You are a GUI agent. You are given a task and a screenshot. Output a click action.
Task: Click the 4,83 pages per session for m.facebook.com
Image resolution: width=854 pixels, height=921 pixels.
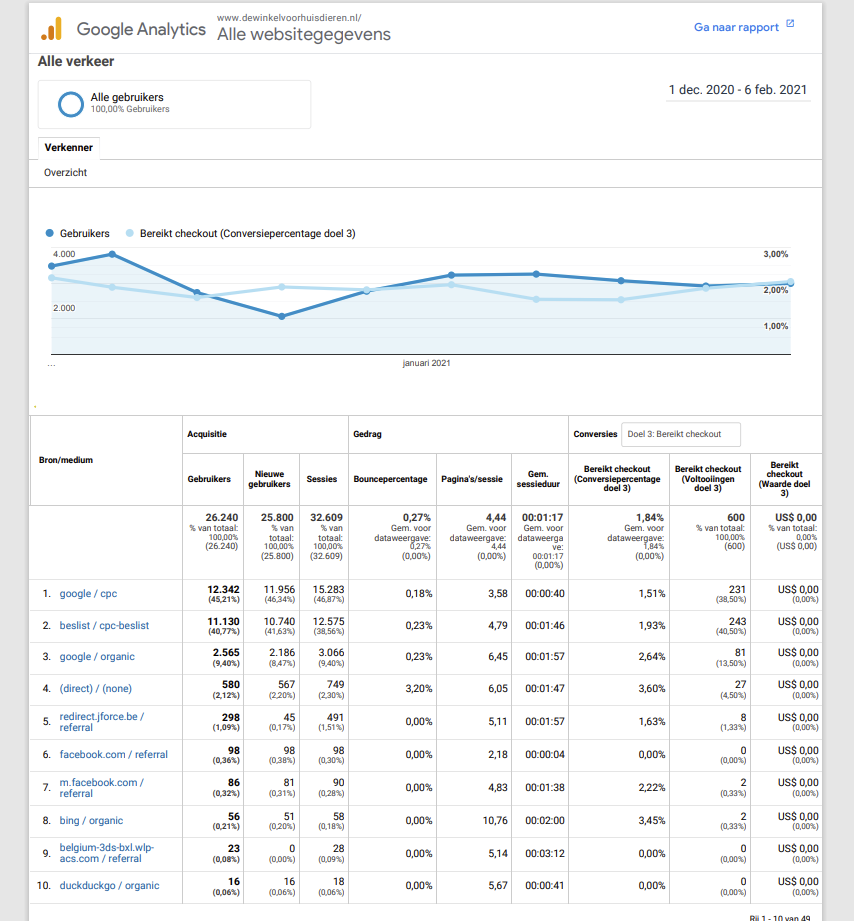click(x=498, y=788)
